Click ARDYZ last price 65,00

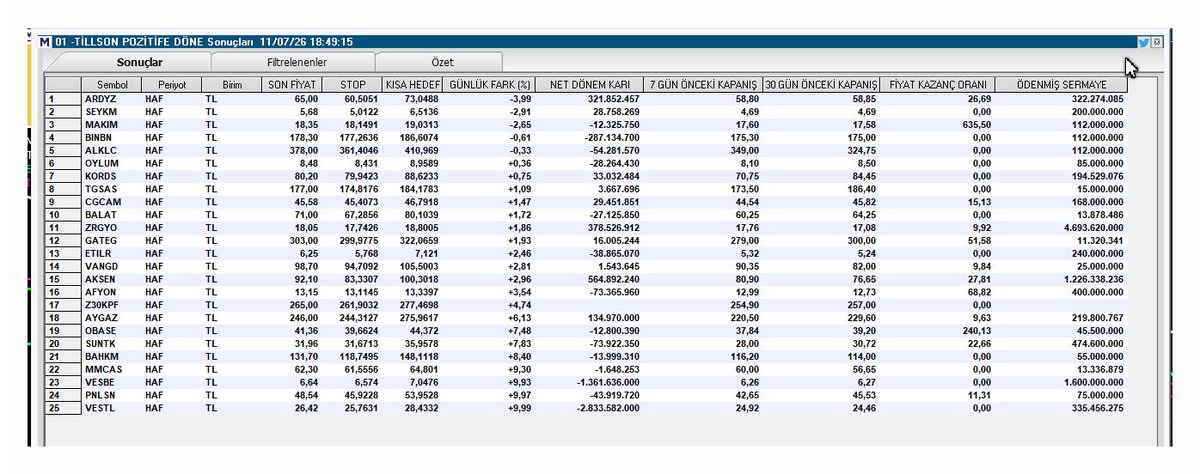(306, 100)
